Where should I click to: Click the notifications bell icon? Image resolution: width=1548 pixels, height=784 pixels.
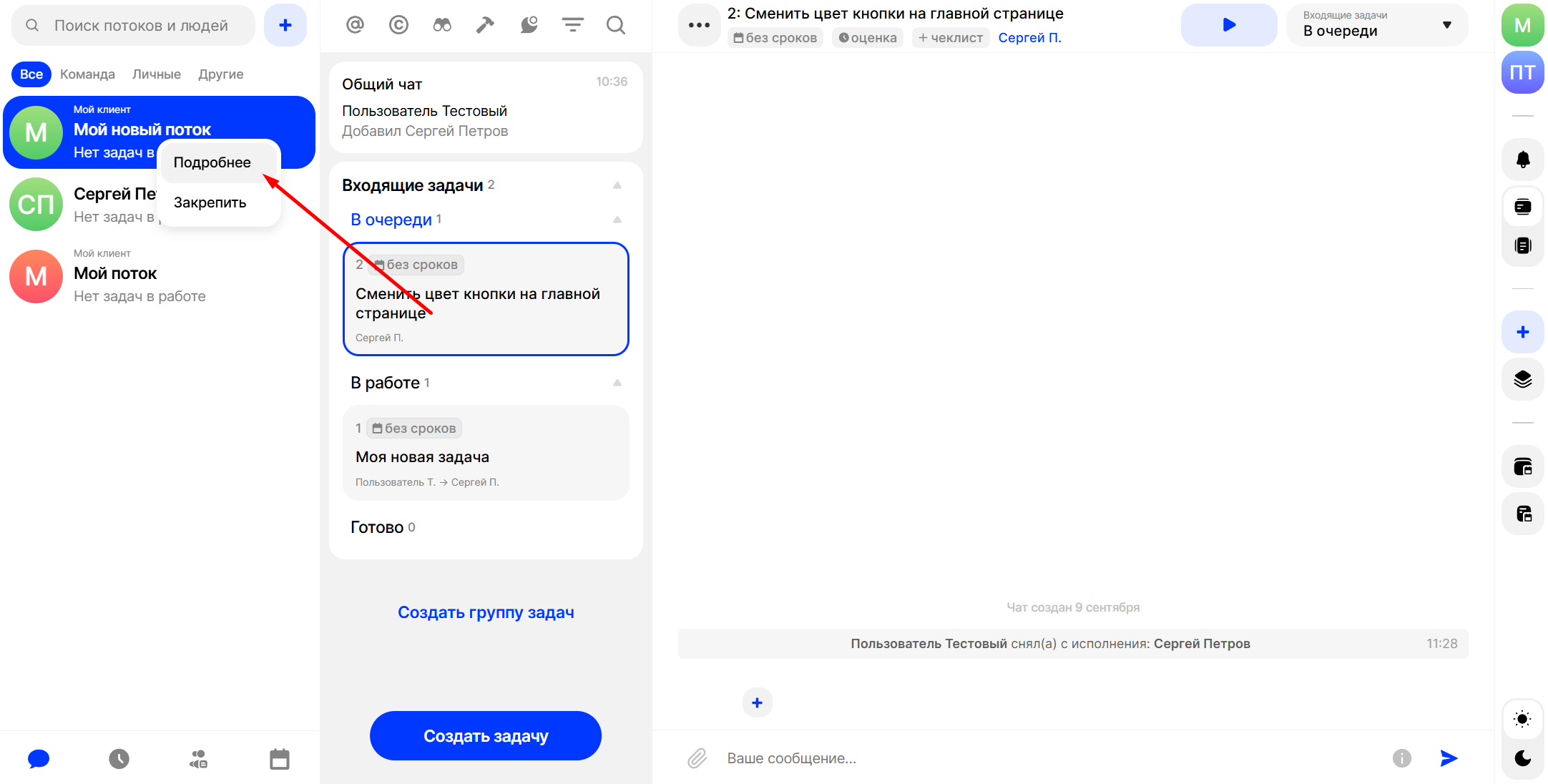point(1522,160)
